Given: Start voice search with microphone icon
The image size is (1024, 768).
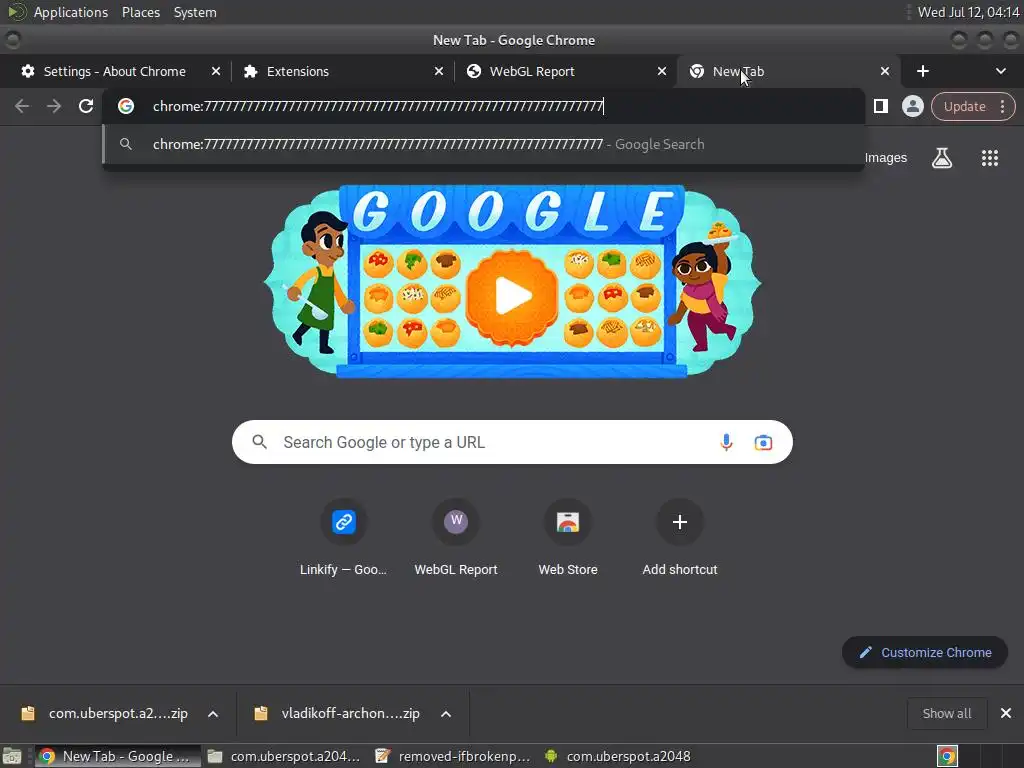Looking at the screenshot, I should click(726, 442).
